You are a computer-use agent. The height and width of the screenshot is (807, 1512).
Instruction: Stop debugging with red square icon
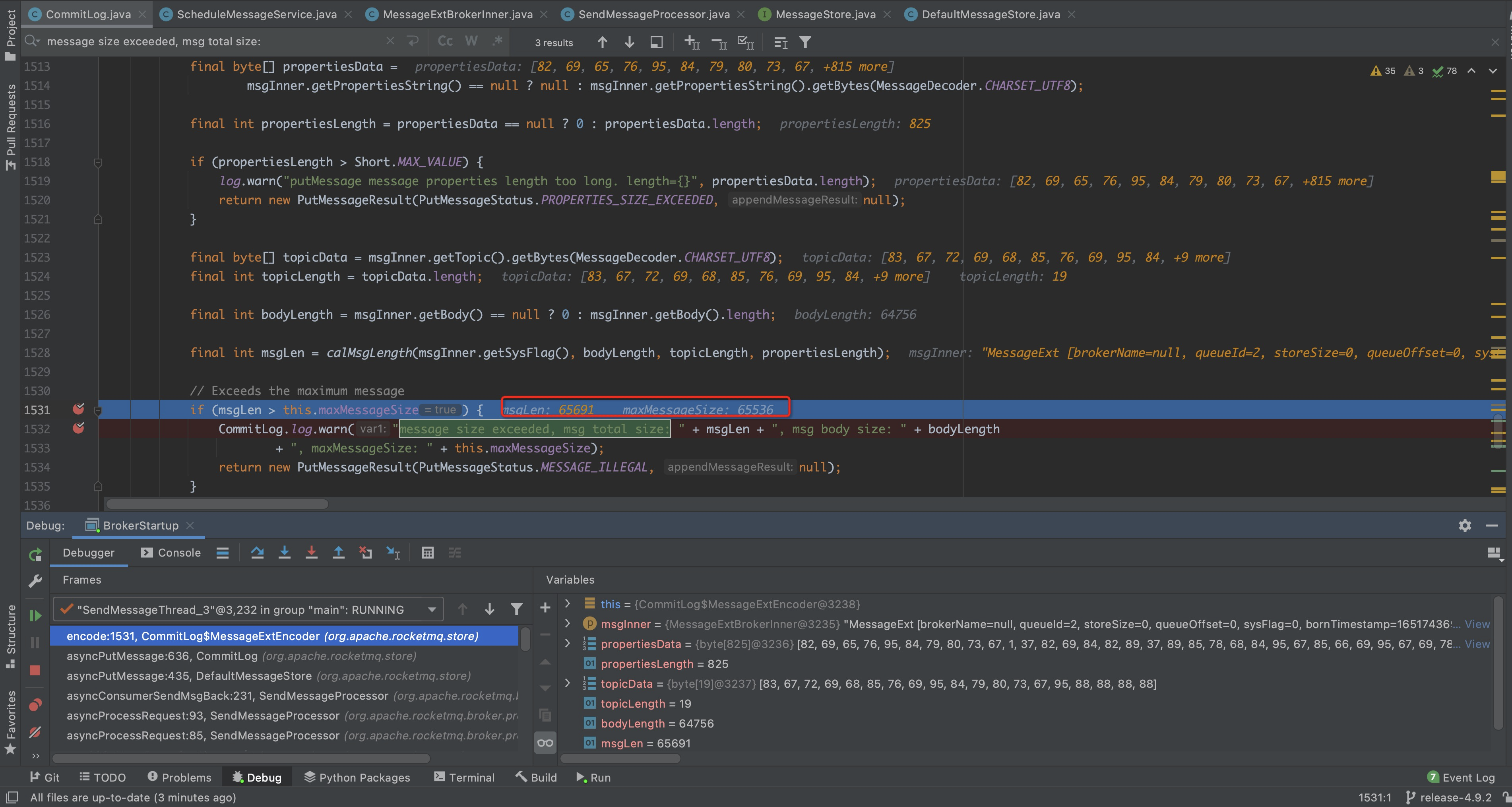(x=35, y=670)
